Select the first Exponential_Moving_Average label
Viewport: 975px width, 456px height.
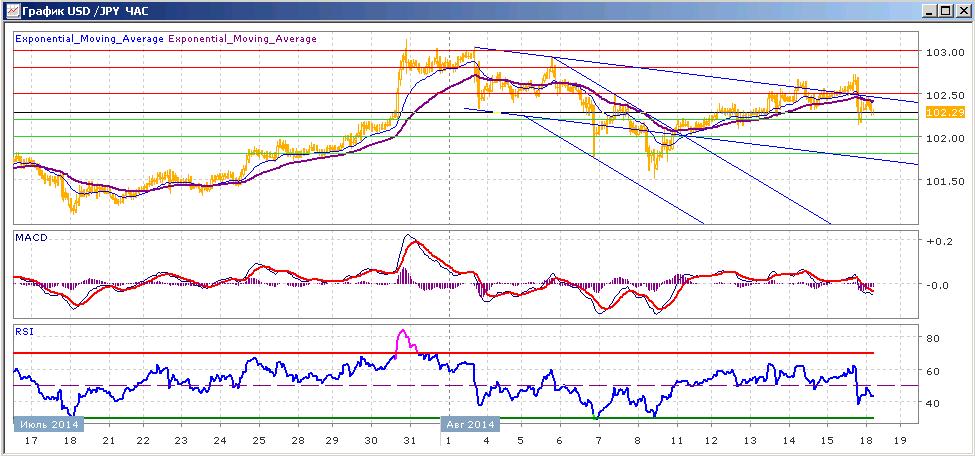[90, 38]
